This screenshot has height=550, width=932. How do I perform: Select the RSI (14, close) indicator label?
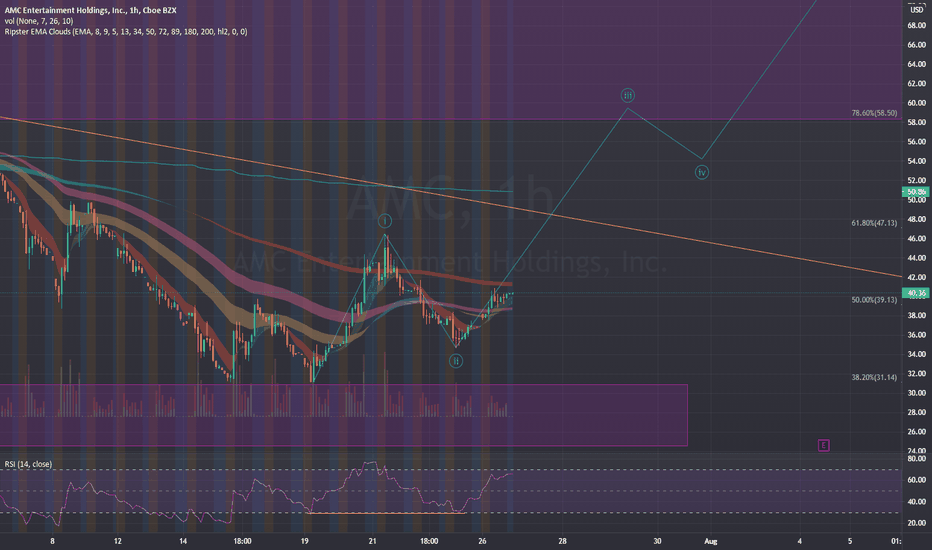pyautogui.click(x=28, y=464)
